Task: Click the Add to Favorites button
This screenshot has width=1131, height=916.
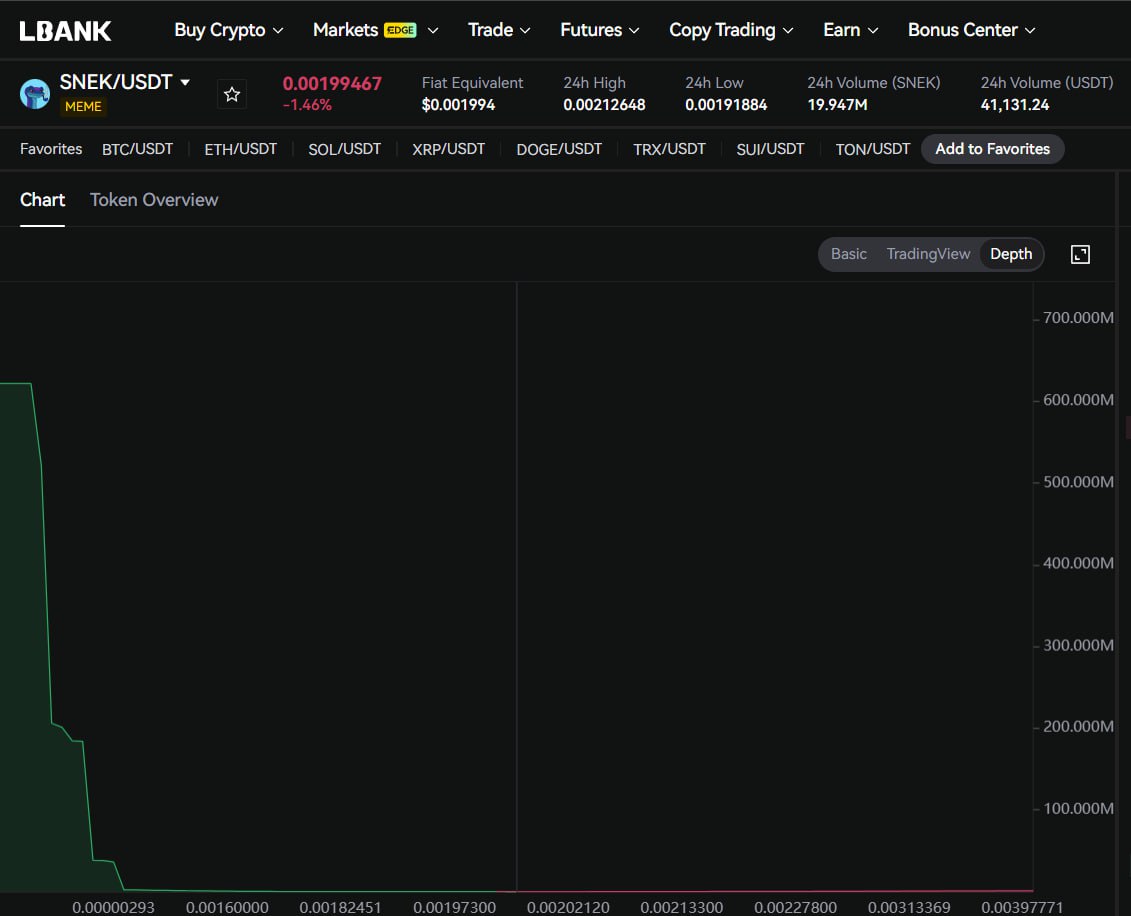Action: coord(993,149)
